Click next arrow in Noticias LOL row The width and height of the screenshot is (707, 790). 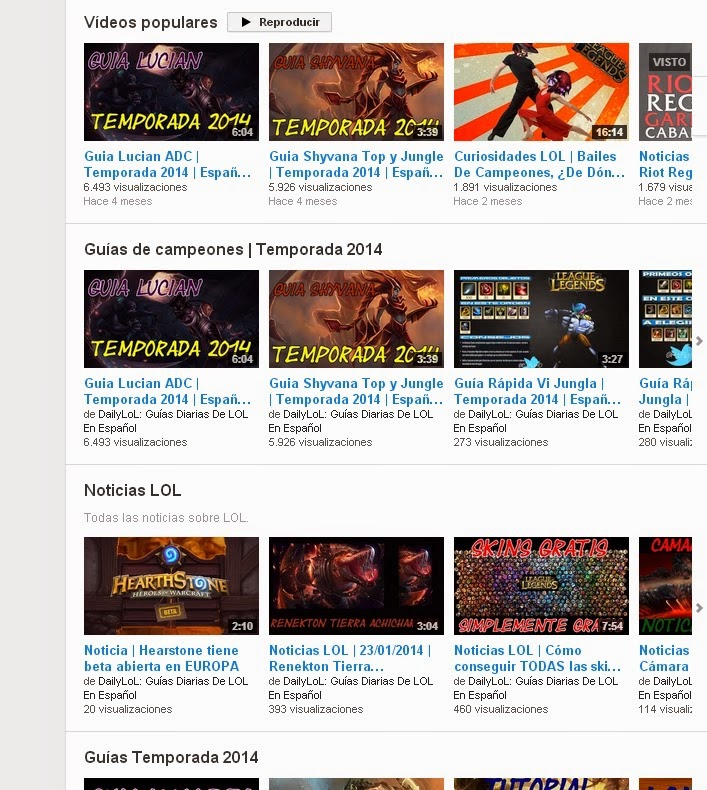[699, 608]
